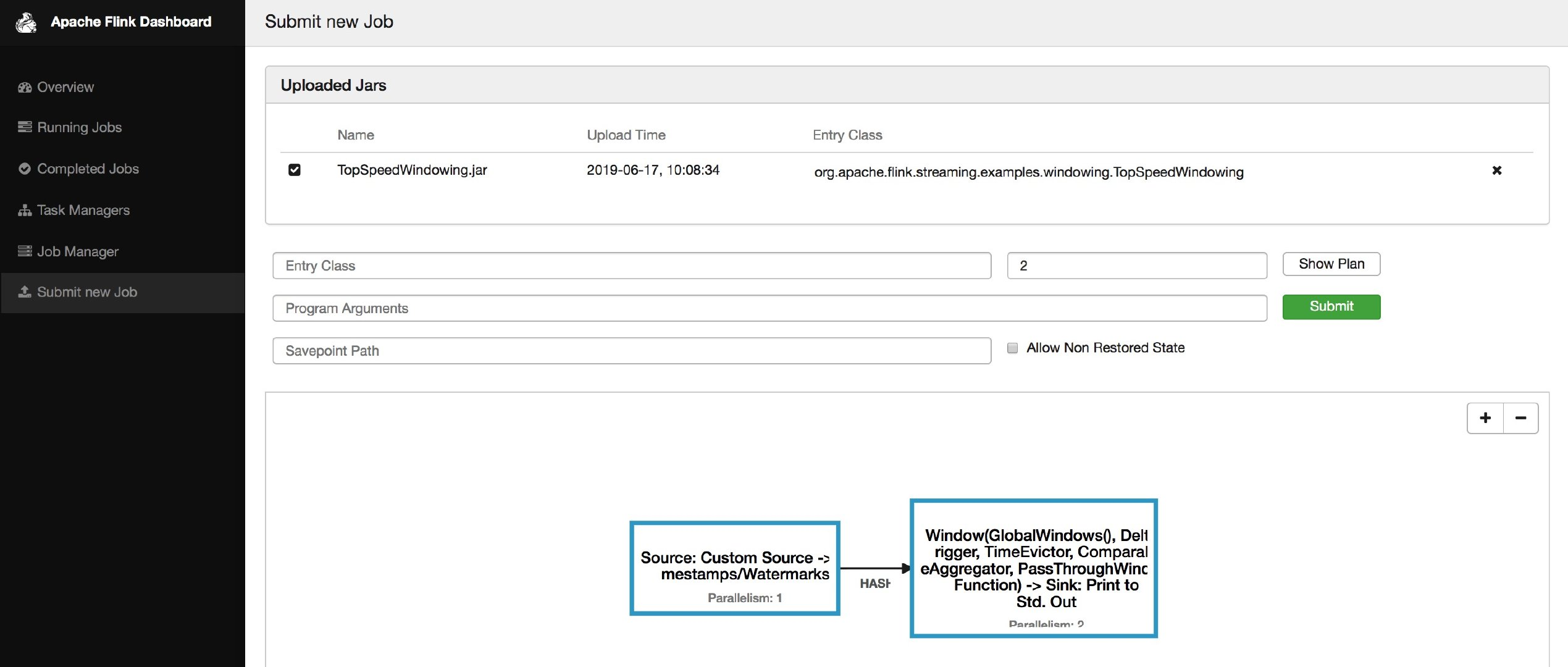The height and width of the screenshot is (667, 1568).
Task: Click the Completed Jobs checkmark icon
Action: click(x=25, y=169)
